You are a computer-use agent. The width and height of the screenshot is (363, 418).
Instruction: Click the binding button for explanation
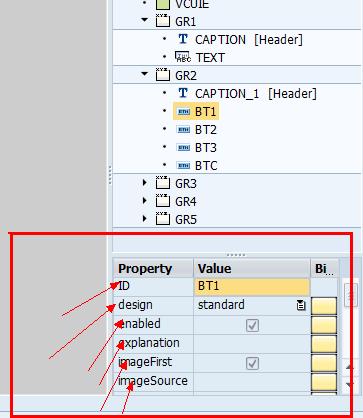[x=324, y=344]
